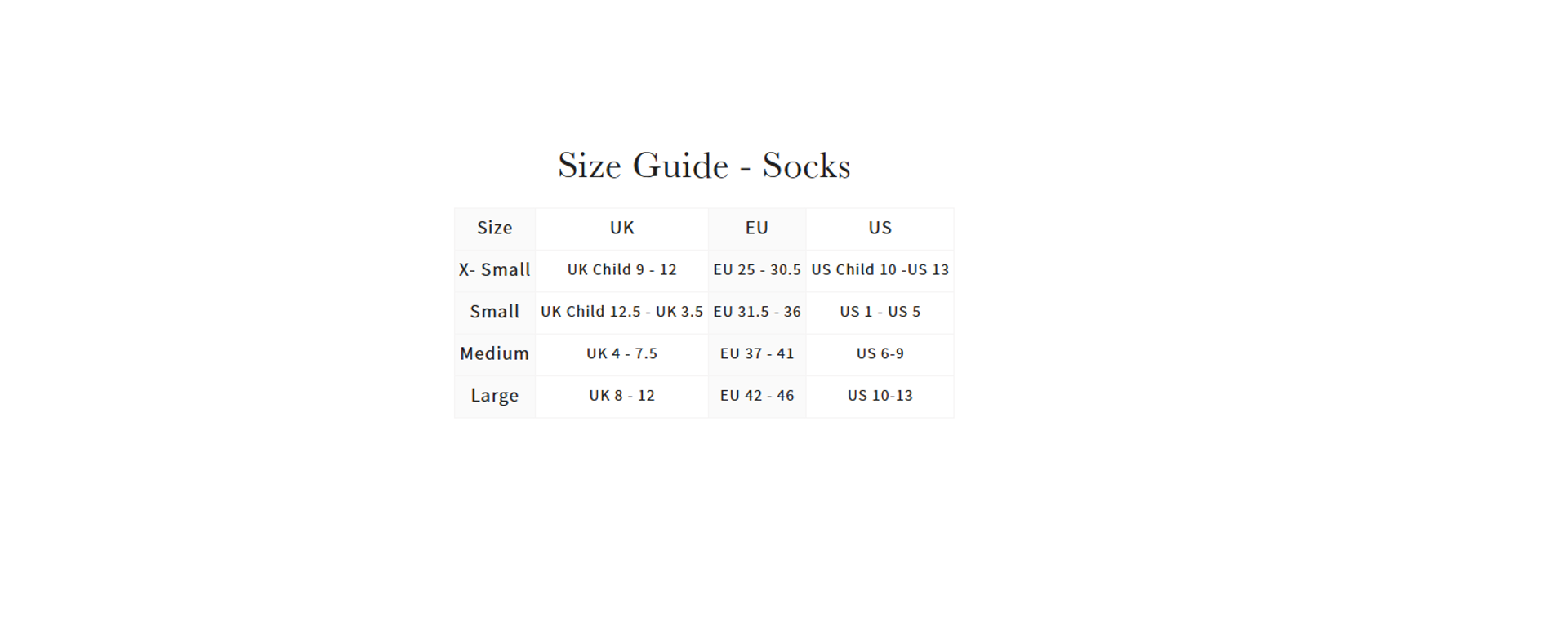Select the Size column header
The width and height of the screenshot is (1568, 626).
click(495, 229)
